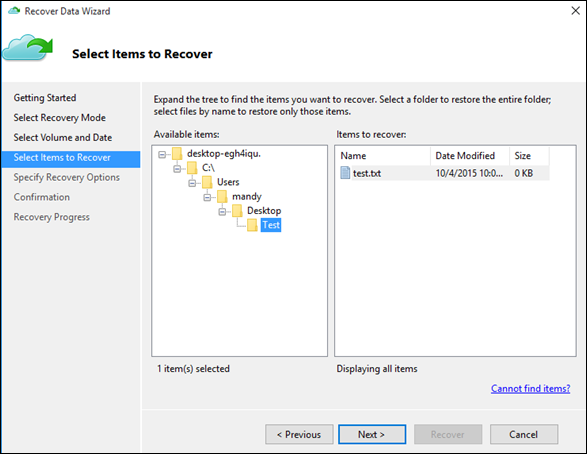
Task: Click the Next button
Action: tap(372, 434)
